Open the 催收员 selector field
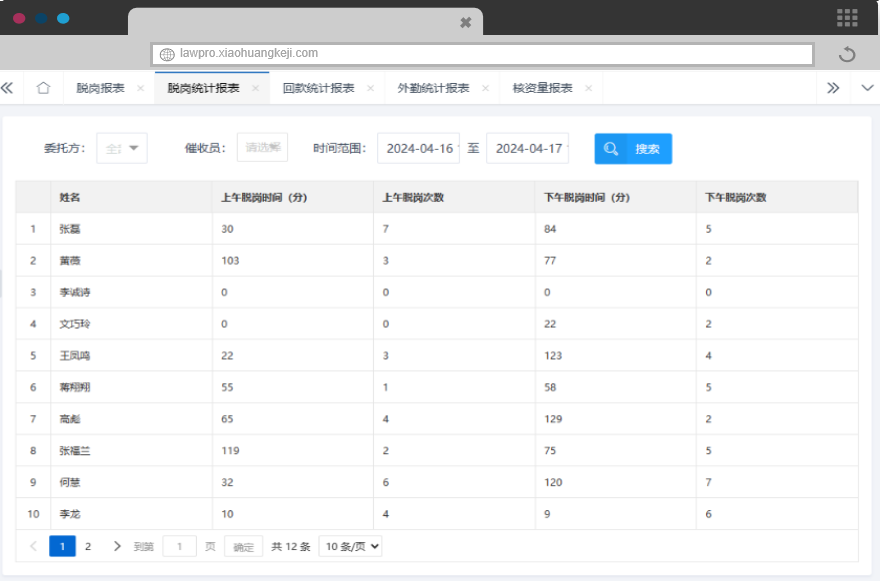 262,148
